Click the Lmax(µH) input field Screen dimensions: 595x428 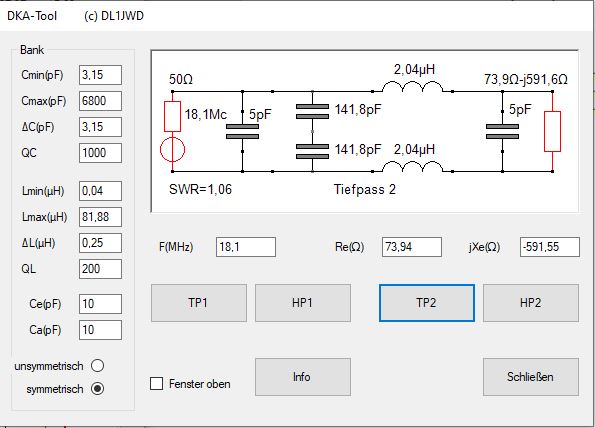click(x=100, y=217)
